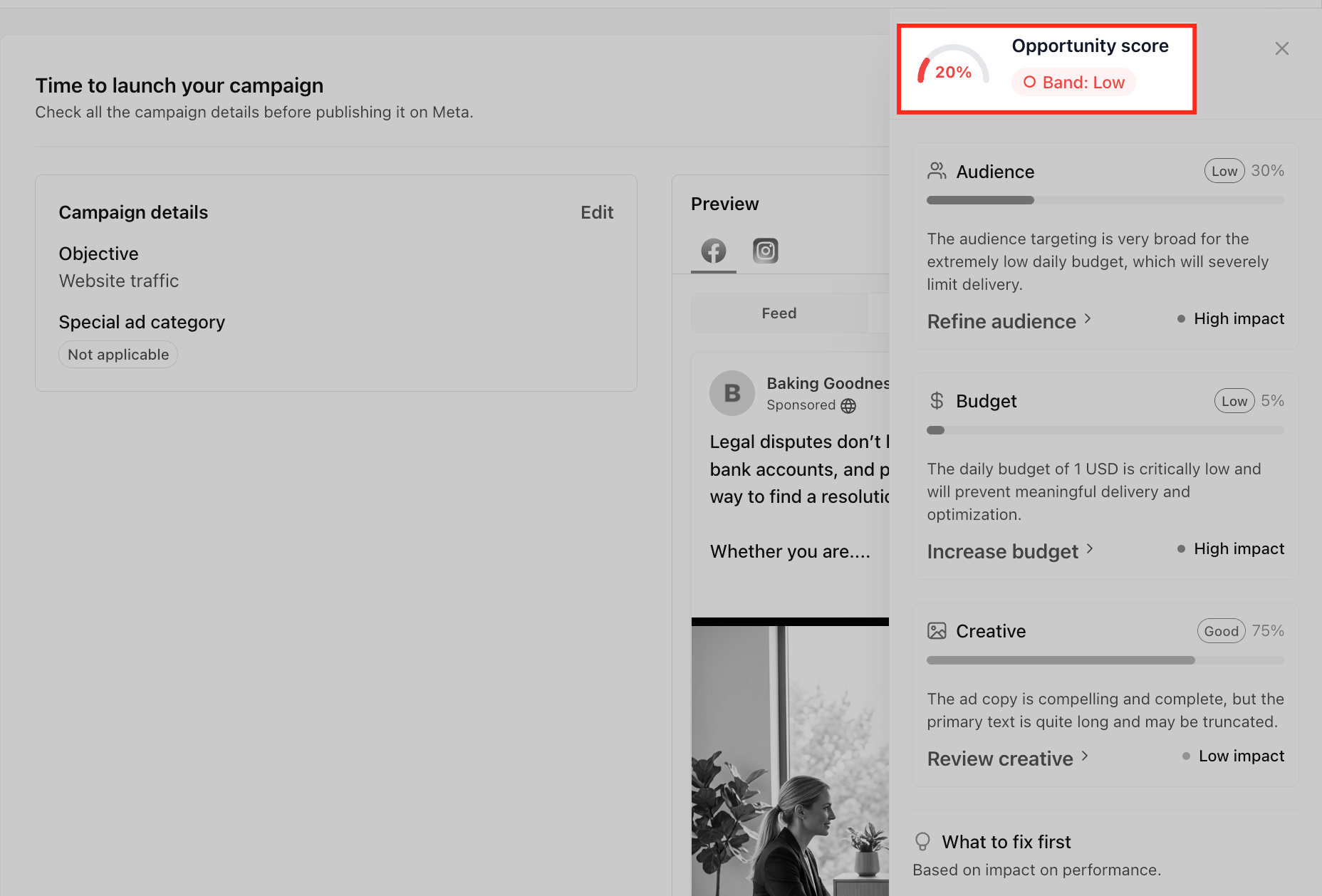Switch preview to the Facebook icon tab
The width and height of the screenshot is (1322, 896).
pos(714,251)
